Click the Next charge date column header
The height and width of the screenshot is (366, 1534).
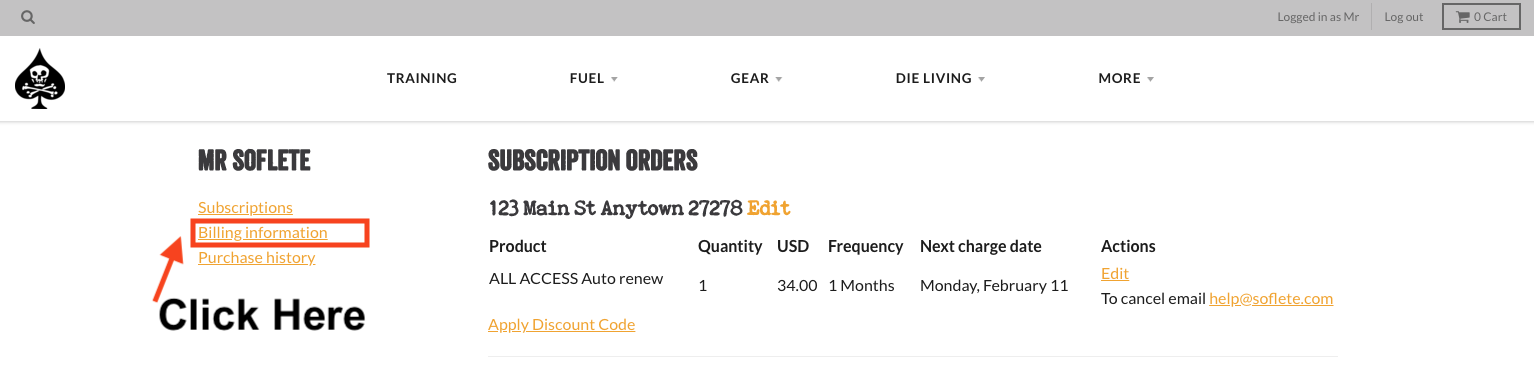tap(981, 246)
